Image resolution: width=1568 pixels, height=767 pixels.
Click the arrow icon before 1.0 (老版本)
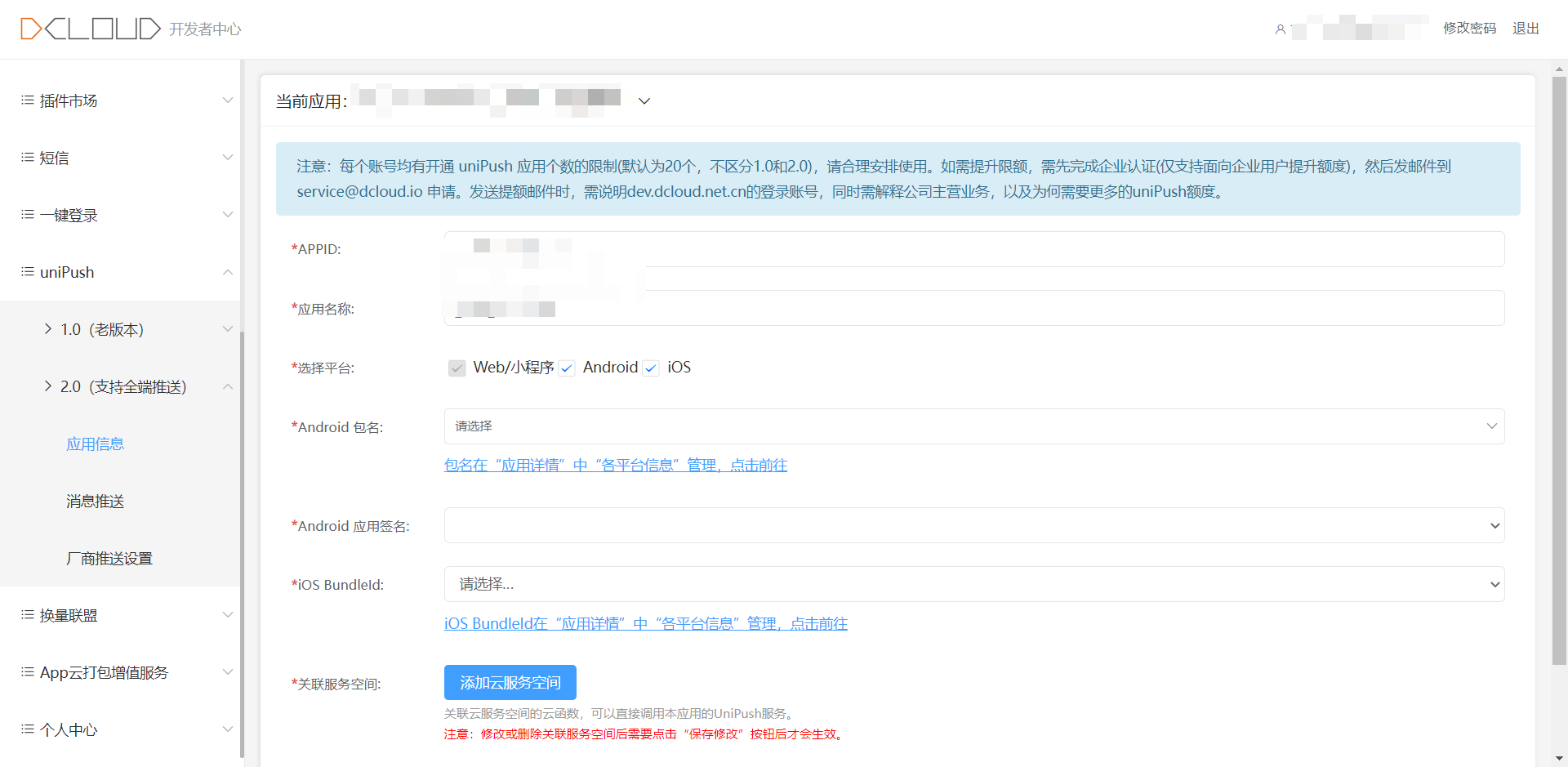coord(47,329)
